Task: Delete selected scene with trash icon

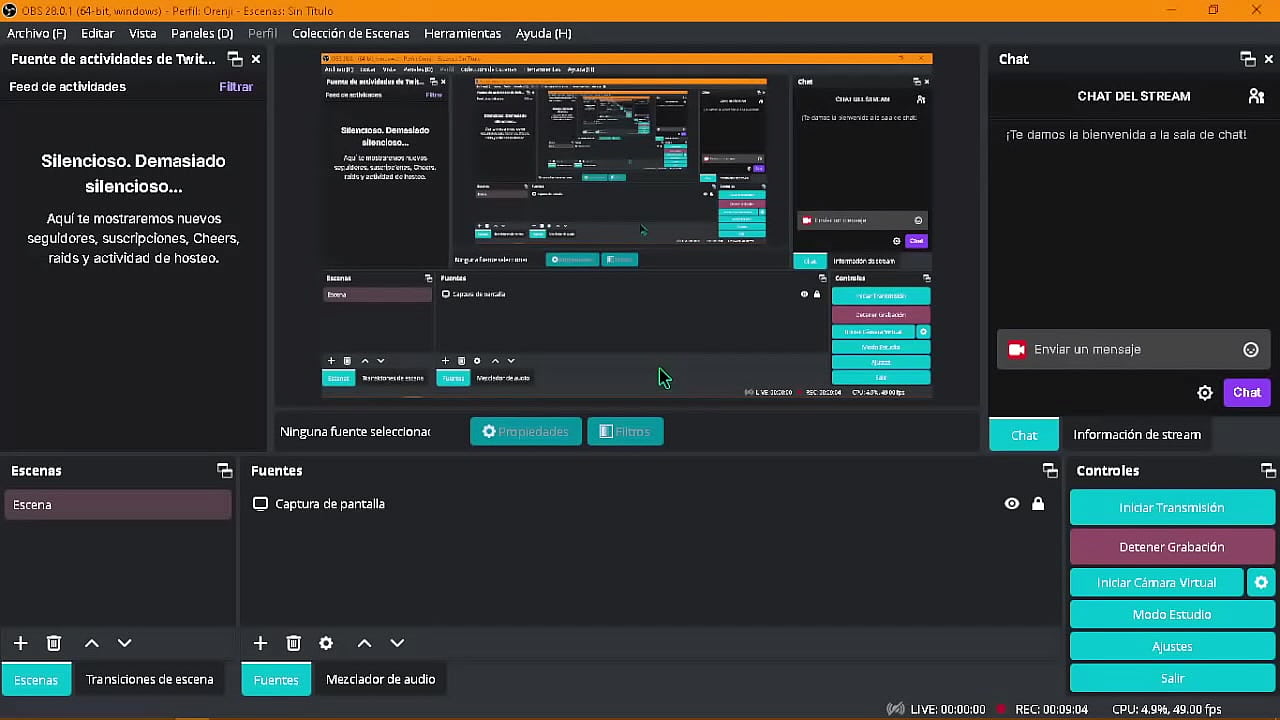Action: click(54, 643)
